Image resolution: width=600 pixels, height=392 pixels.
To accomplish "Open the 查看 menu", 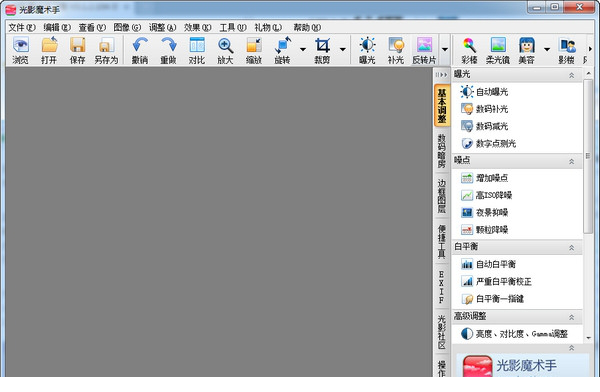I will coord(92,28).
